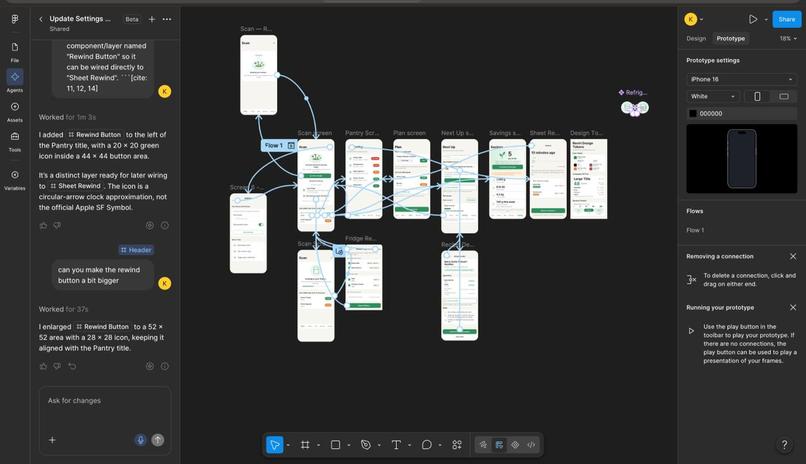This screenshot has width=806, height=464.
Task: Click Rewind Button chip in latest reply
Action: [x=102, y=327]
